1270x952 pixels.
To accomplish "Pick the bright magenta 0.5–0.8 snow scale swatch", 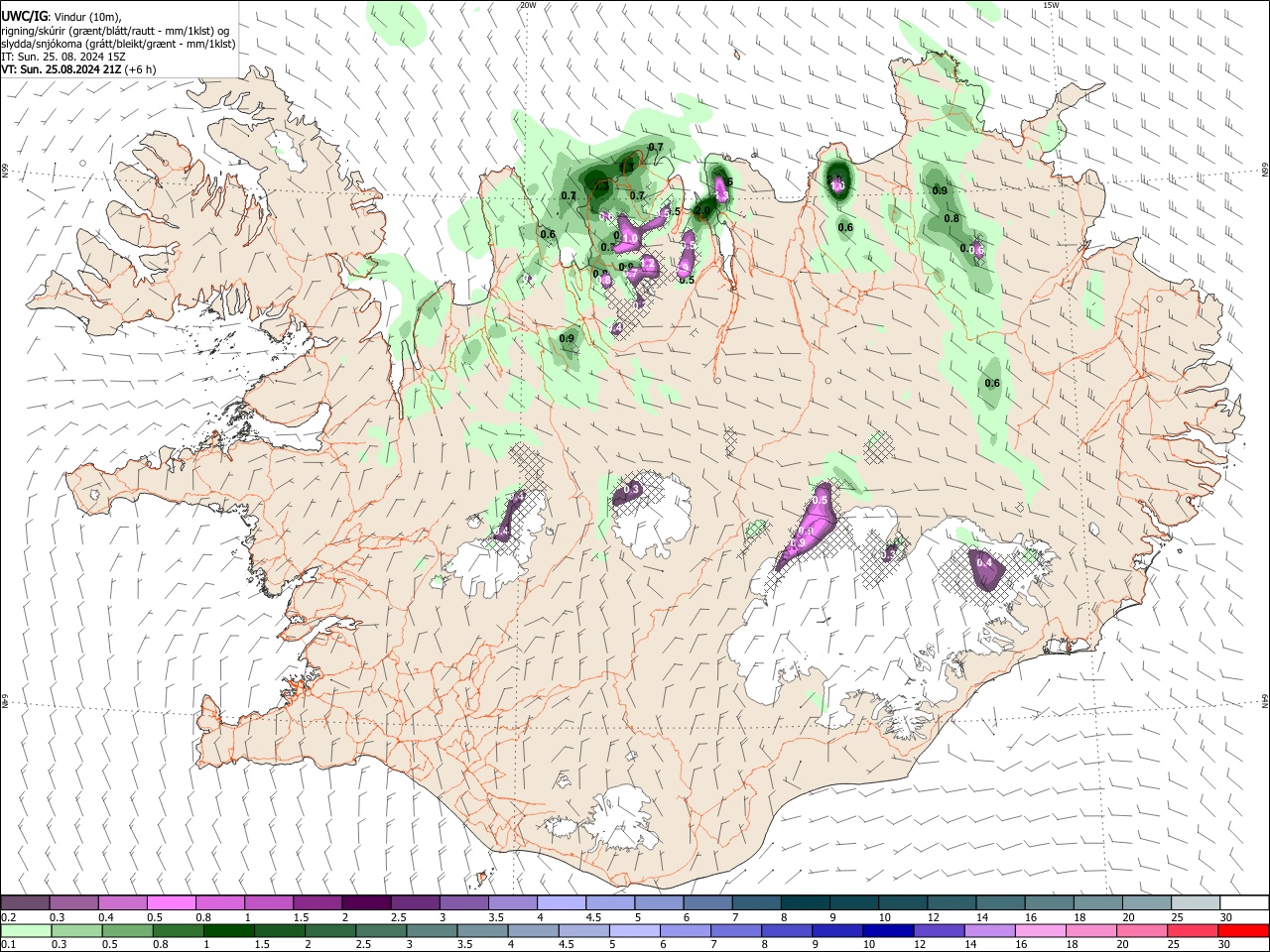I will click(171, 902).
